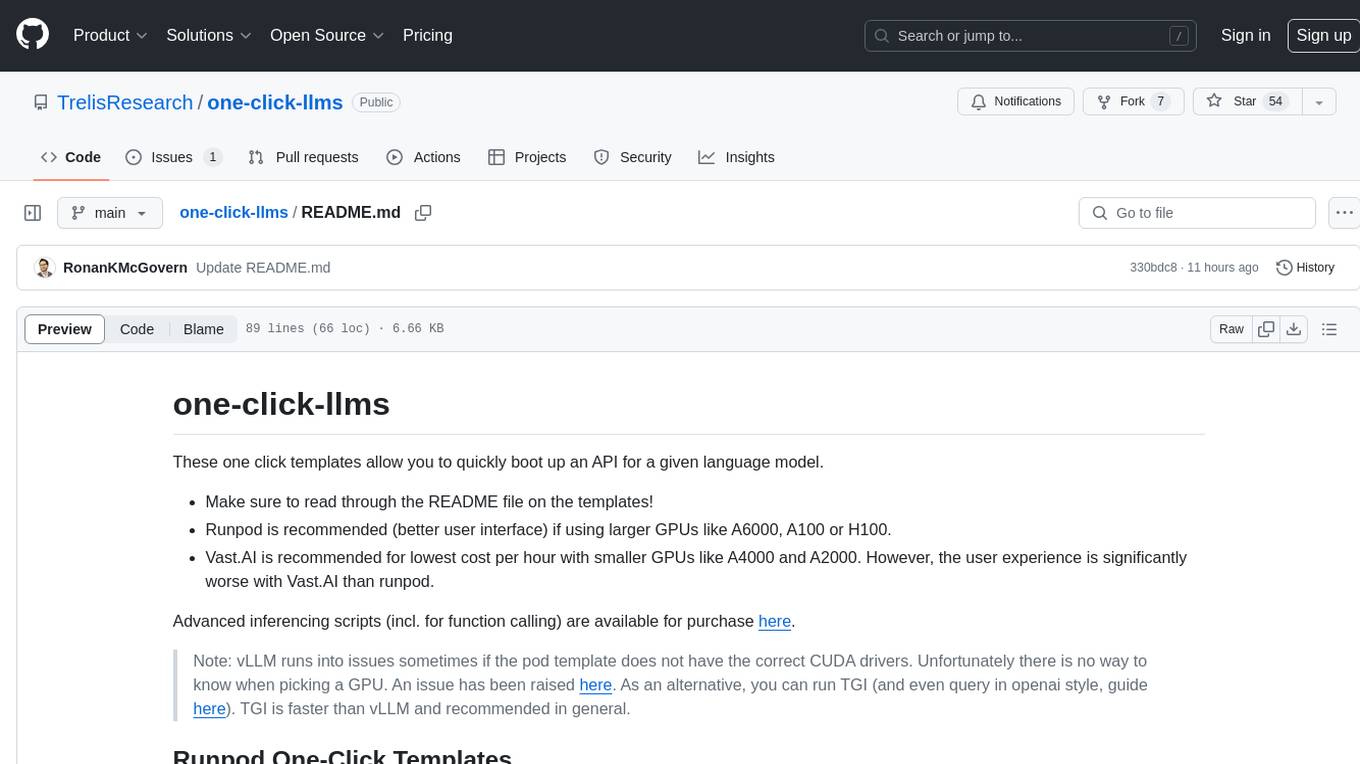Select the Code view
Viewport: 1360px width, 764px height.
pyautogui.click(x=137, y=329)
